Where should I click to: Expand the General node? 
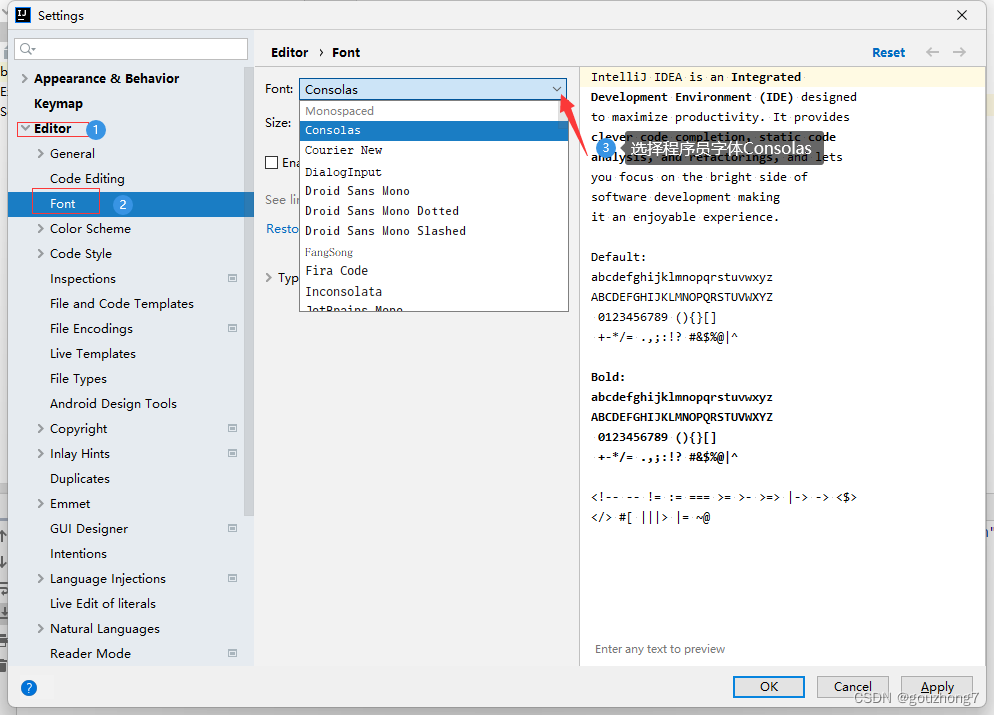(x=41, y=153)
